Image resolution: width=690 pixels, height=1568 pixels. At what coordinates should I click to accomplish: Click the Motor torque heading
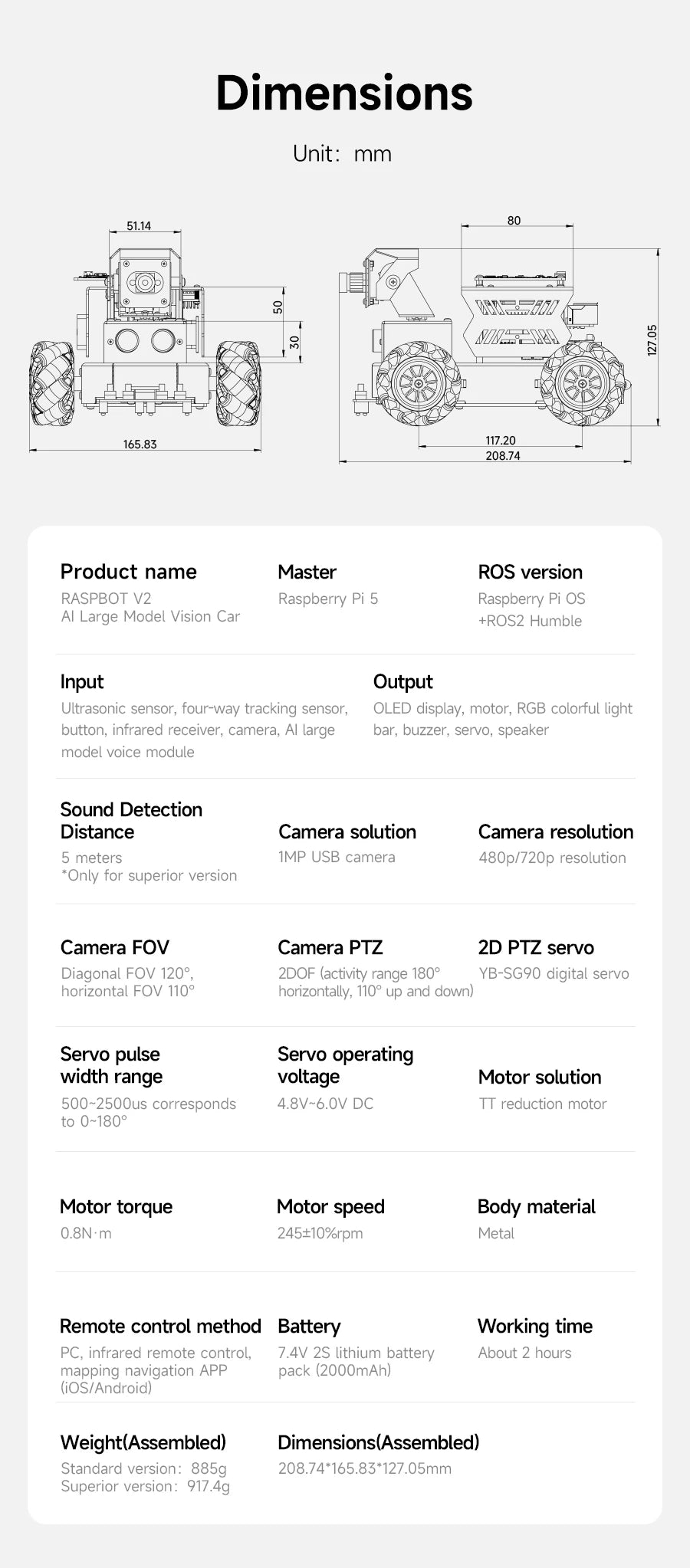pos(116,1206)
